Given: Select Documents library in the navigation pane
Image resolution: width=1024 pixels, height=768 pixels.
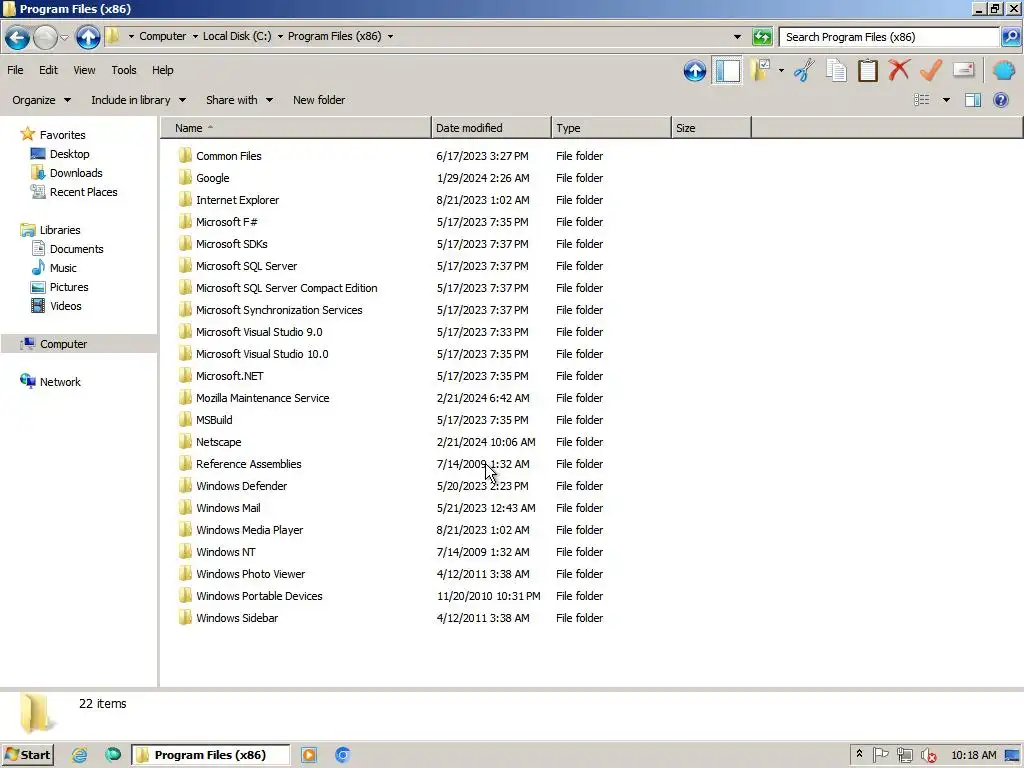Looking at the screenshot, I should (x=76, y=249).
